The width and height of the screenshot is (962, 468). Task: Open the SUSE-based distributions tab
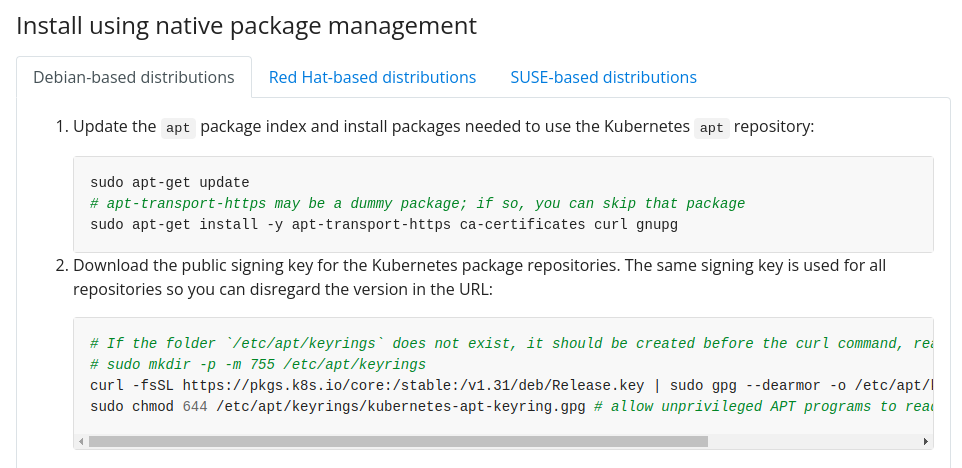pos(604,77)
